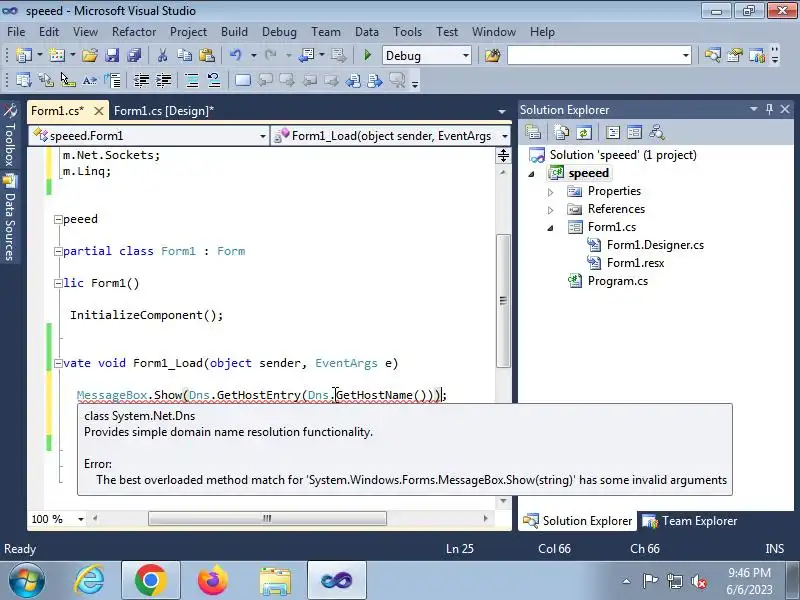The height and width of the screenshot is (600, 800).
Task: Close the Form1.cs* tab
Action: [x=99, y=111]
